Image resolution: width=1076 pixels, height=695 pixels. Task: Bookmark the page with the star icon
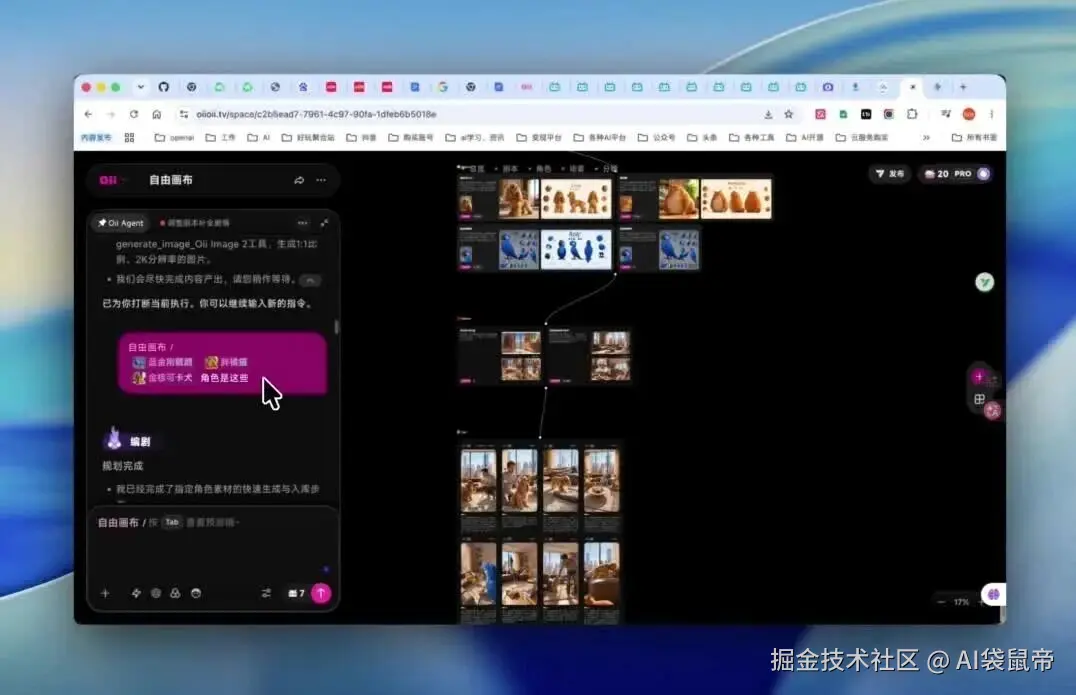788,114
